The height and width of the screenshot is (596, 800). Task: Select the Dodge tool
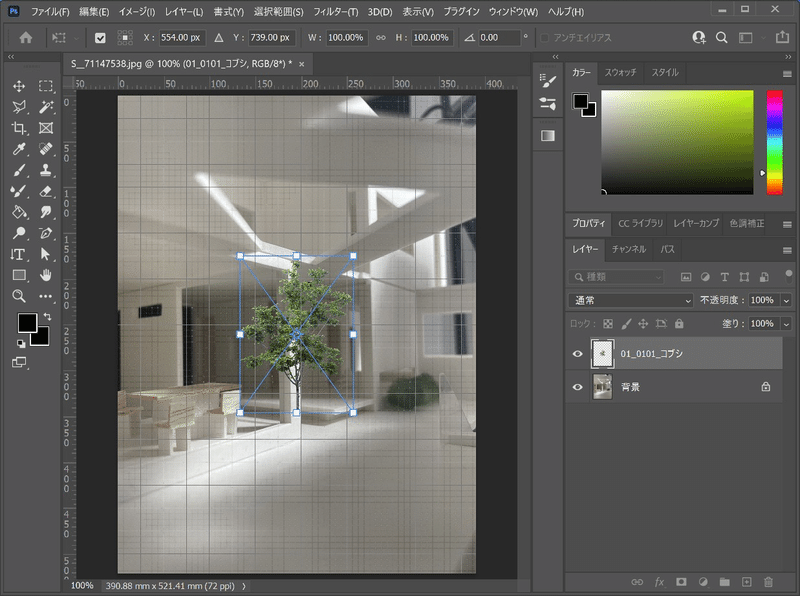(19, 233)
